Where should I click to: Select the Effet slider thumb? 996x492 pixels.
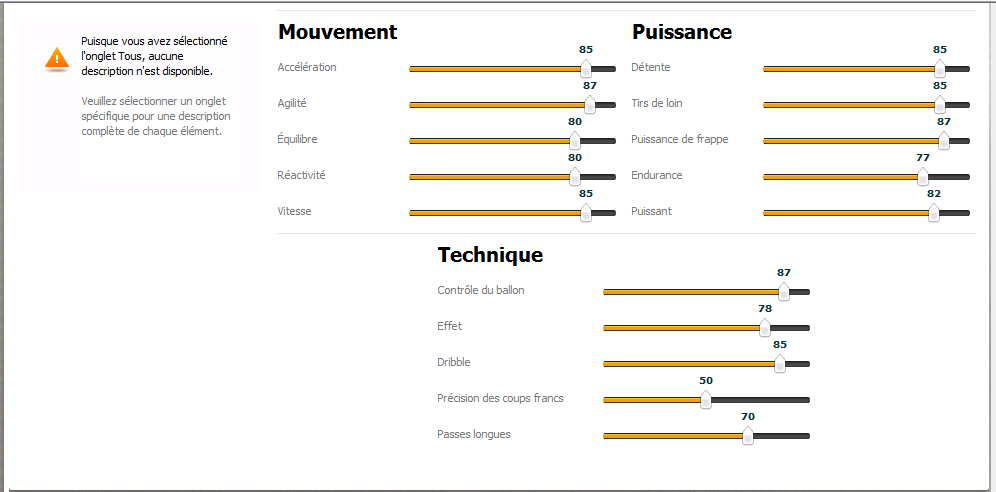point(765,328)
